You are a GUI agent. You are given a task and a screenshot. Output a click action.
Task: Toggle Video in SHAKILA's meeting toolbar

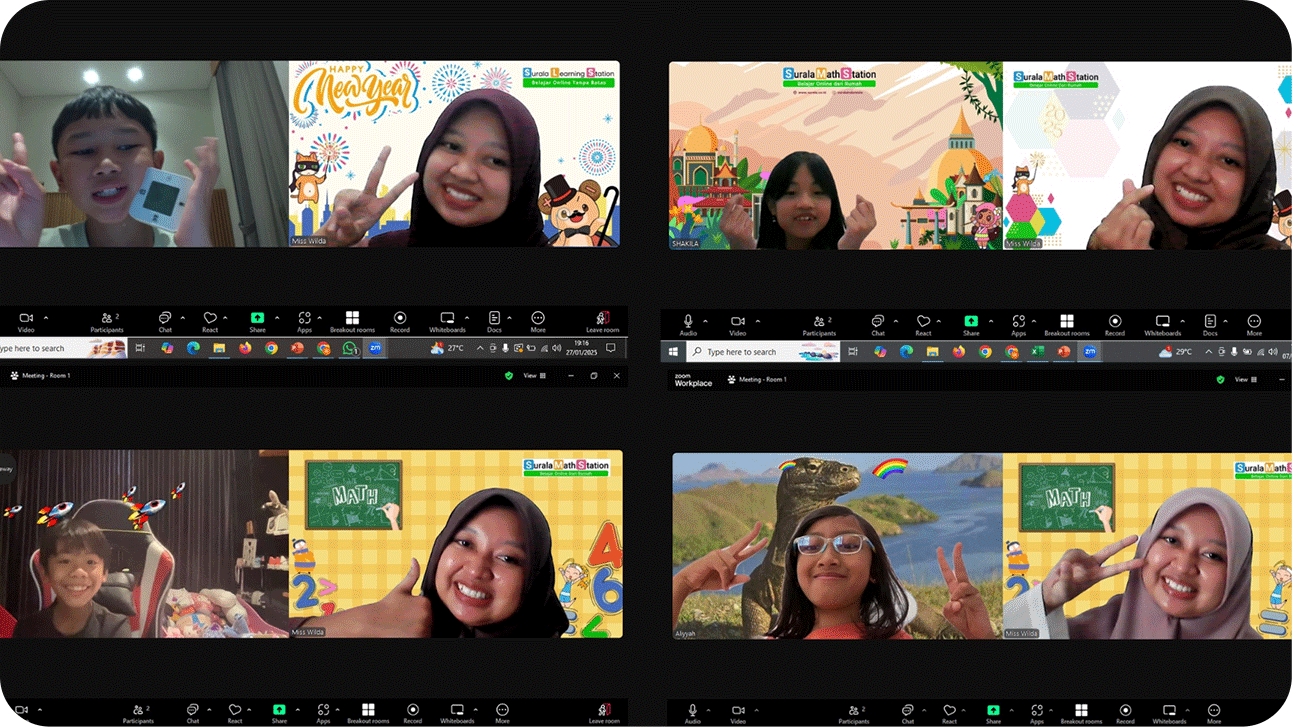point(738,324)
